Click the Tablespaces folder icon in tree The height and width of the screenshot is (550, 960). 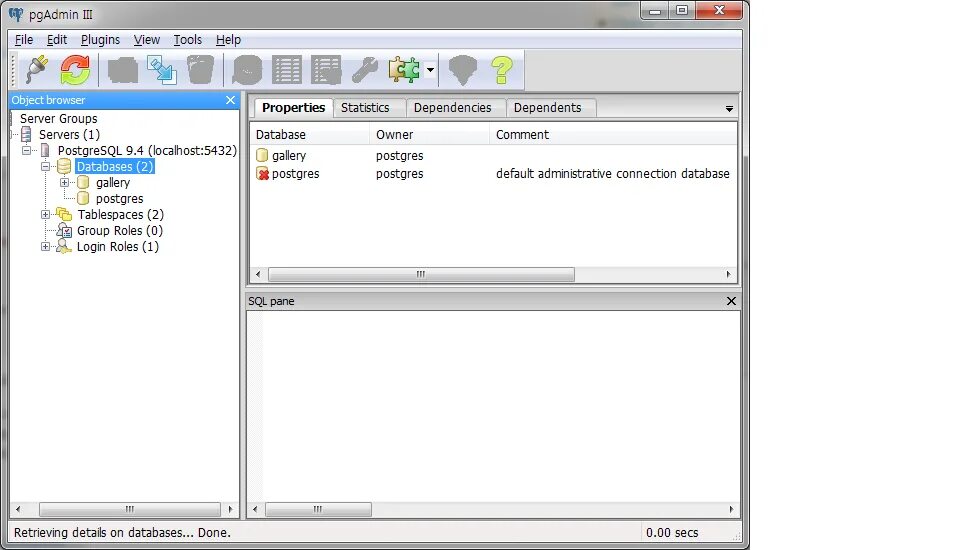pos(64,214)
